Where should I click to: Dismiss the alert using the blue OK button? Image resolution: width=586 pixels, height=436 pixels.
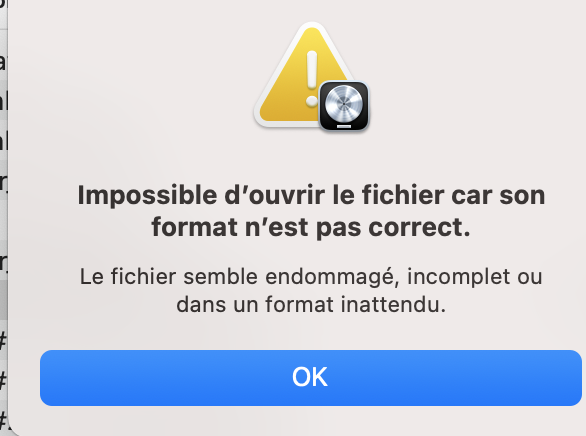(311, 377)
